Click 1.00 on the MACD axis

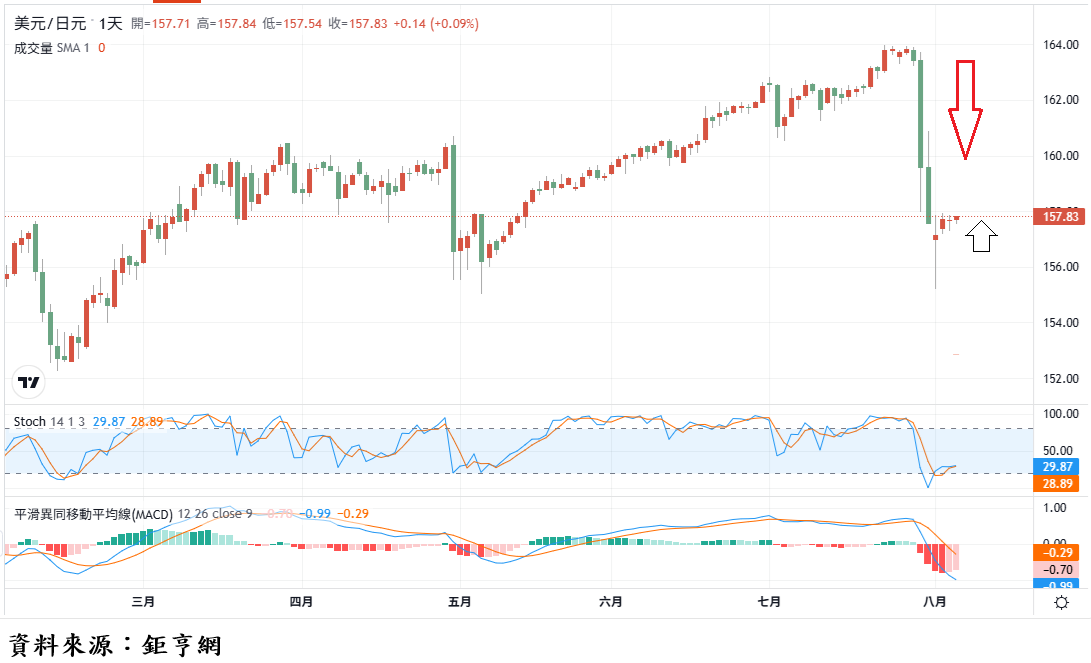(1055, 508)
